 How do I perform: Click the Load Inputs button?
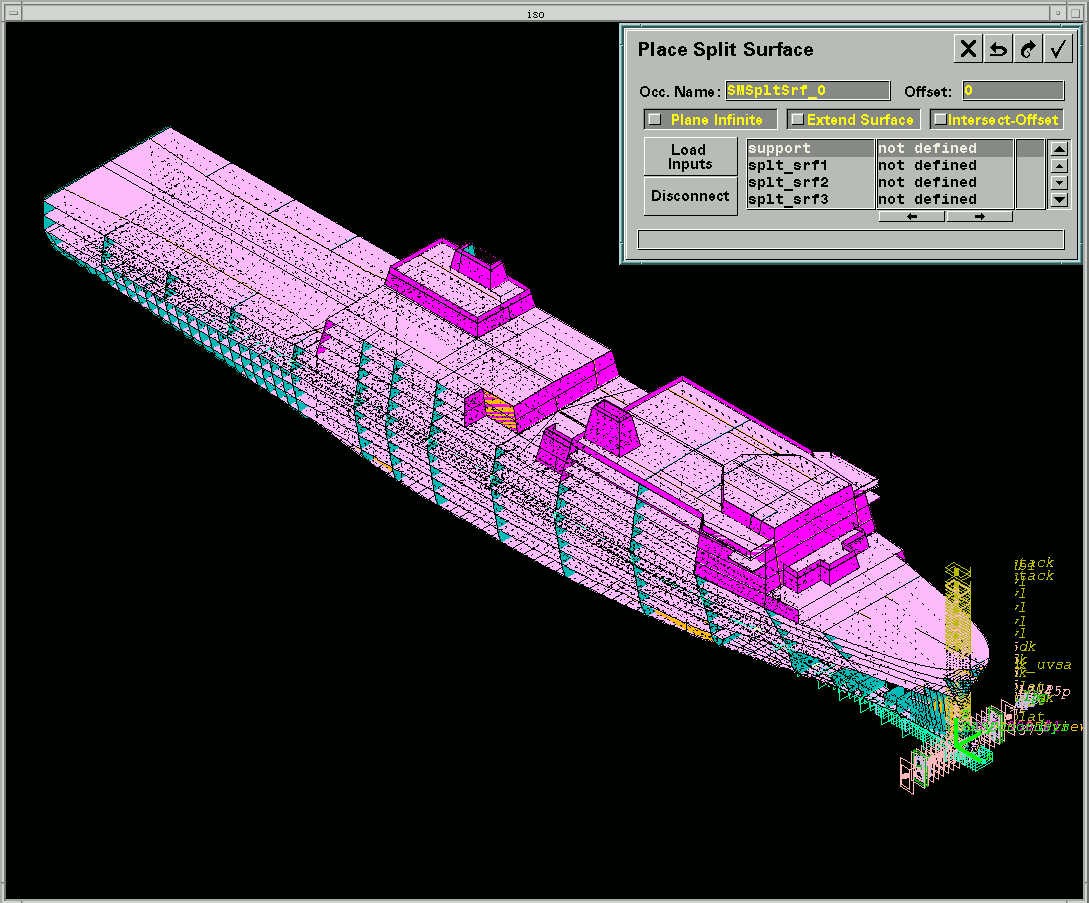point(690,156)
